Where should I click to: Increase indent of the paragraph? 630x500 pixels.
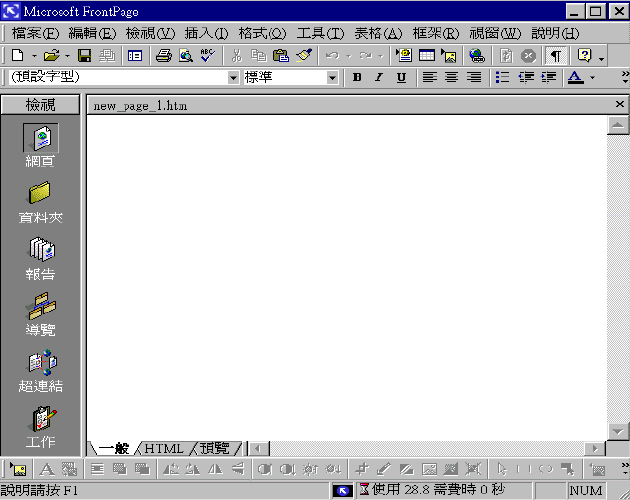tap(548, 77)
